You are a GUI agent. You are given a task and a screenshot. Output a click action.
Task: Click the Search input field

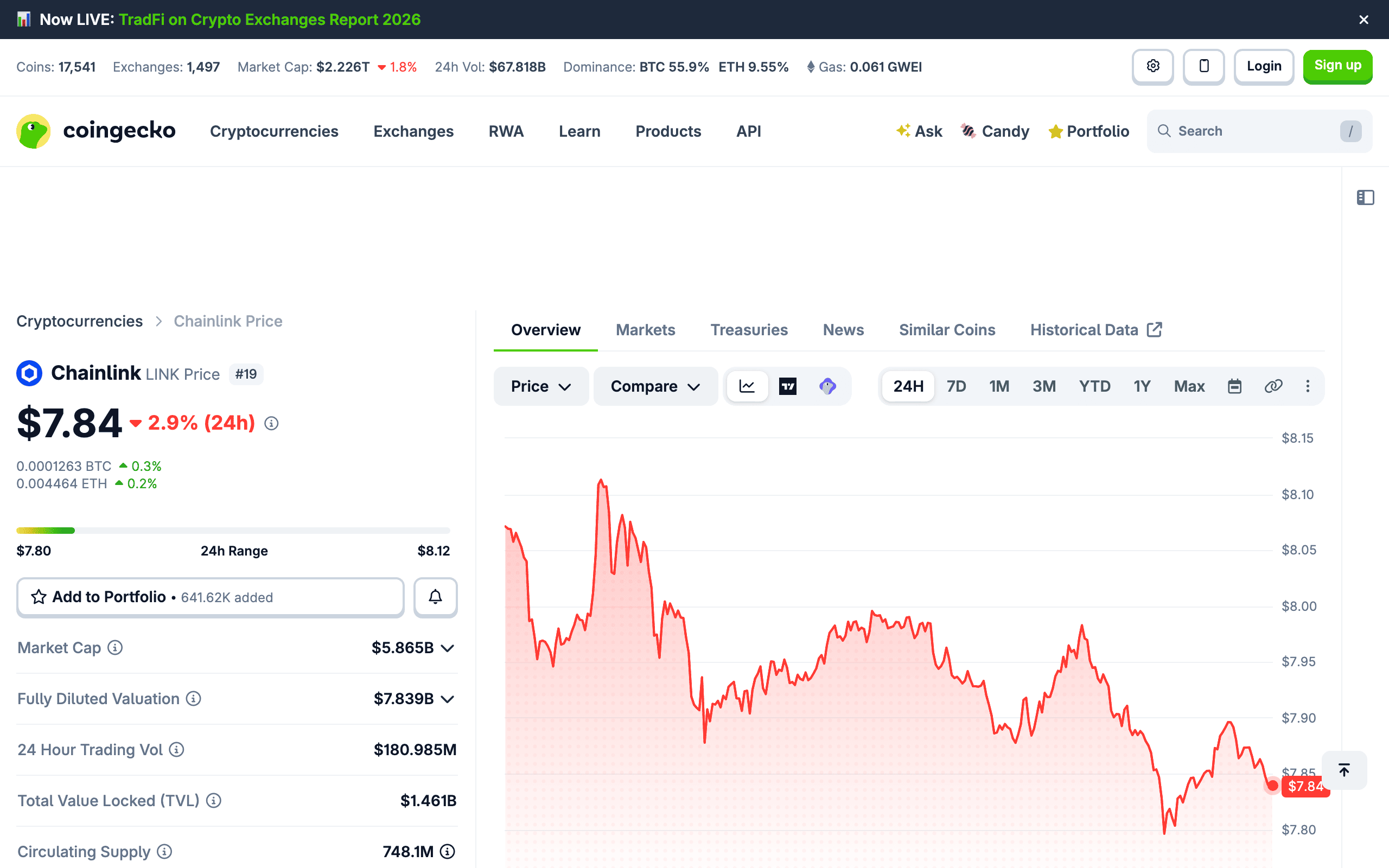coord(1259,131)
